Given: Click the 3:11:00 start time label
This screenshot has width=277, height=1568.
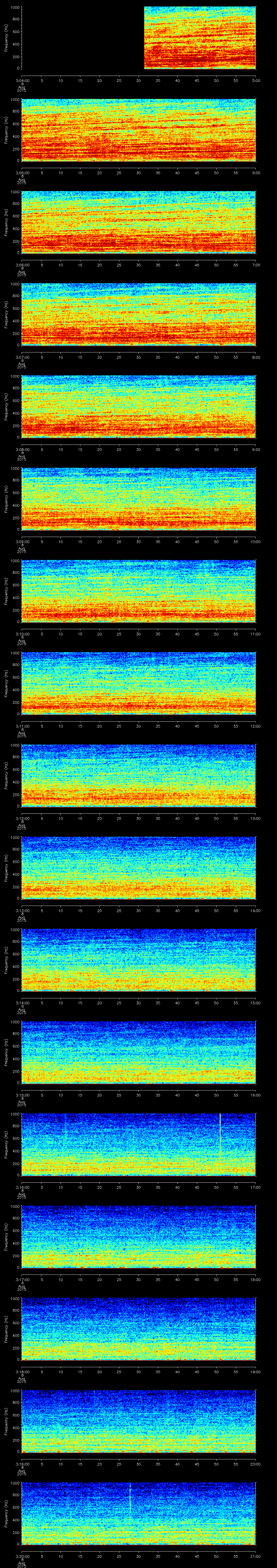Looking at the screenshot, I should (x=22, y=726).
